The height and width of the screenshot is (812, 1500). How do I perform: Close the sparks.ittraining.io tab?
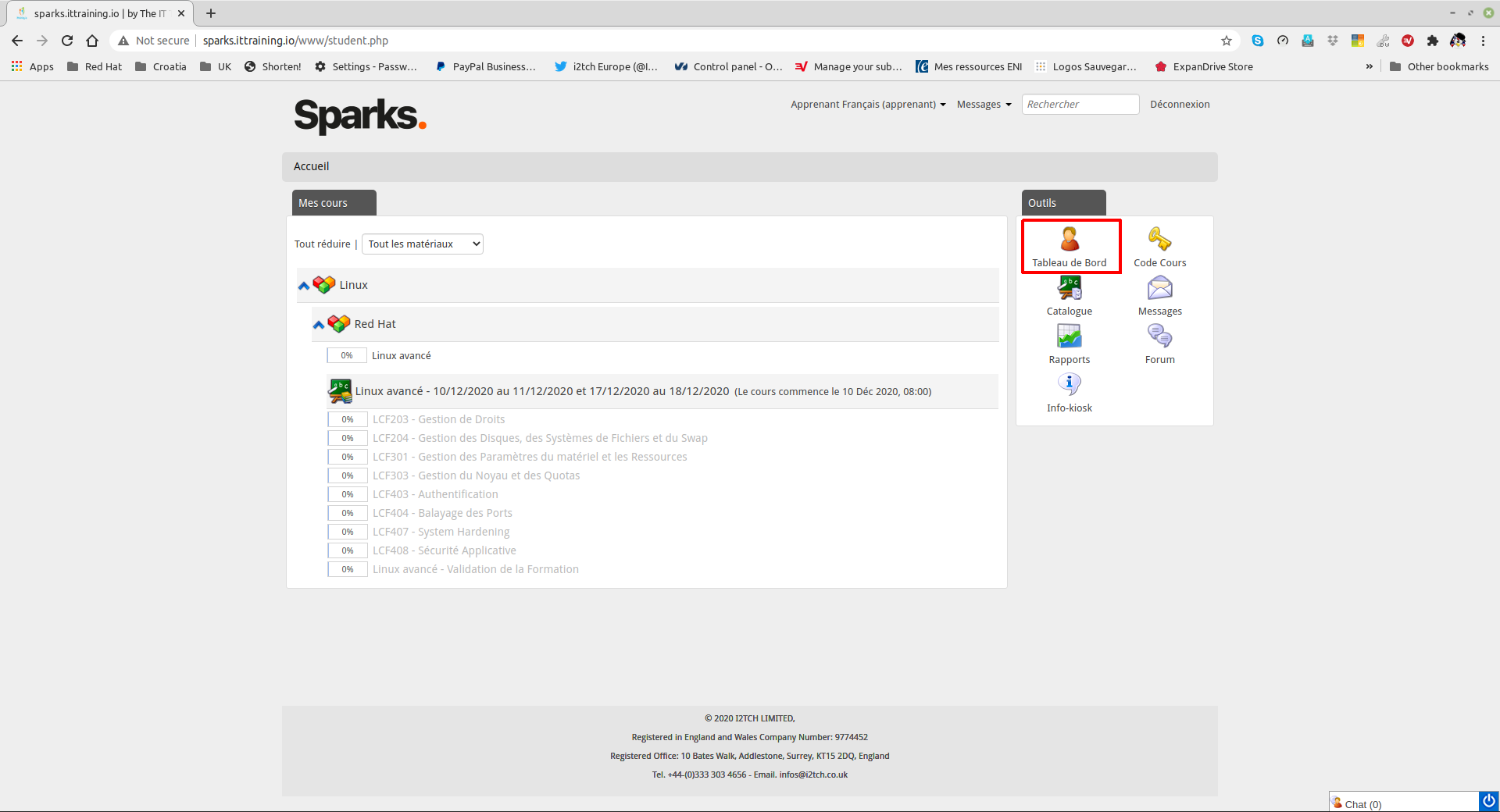(x=181, y=13)
